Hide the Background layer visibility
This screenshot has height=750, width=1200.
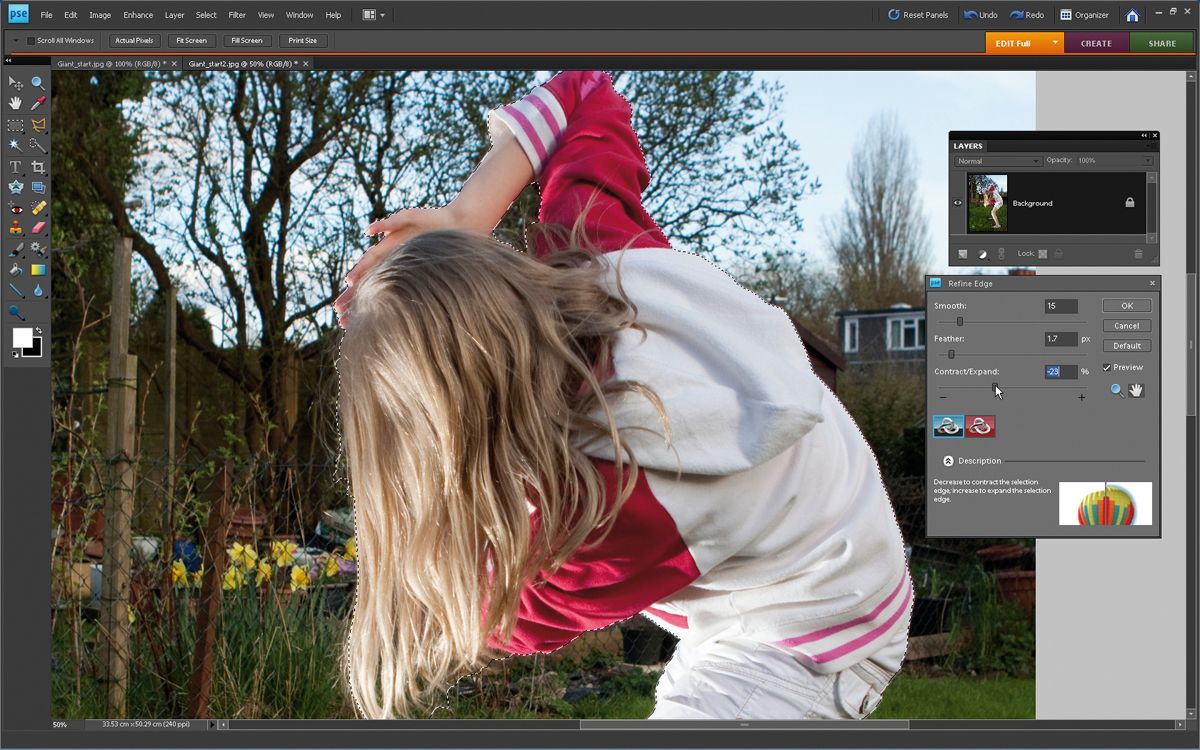click(957, 203)
